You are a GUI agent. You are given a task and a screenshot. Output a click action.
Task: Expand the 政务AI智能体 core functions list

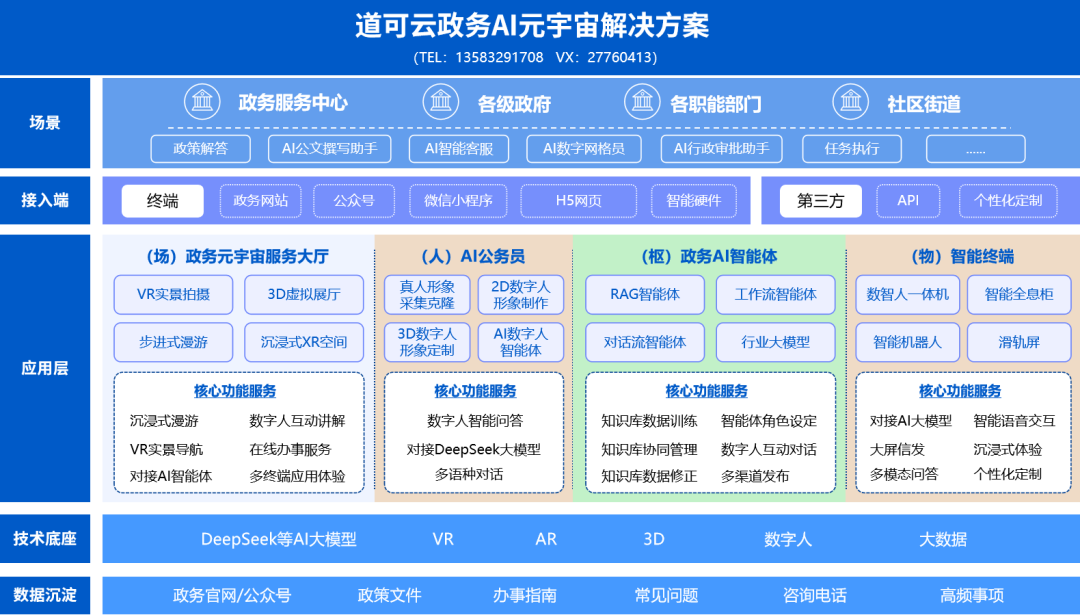(706, 390)
